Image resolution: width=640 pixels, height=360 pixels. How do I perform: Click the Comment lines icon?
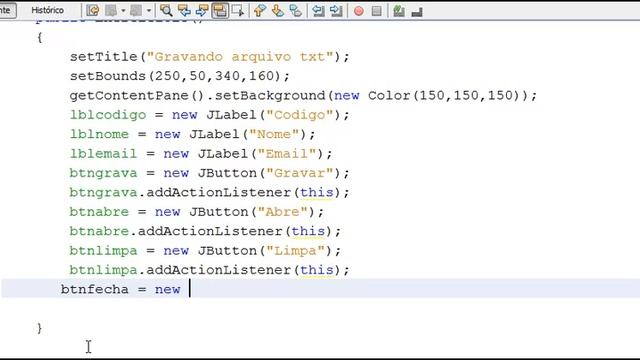[x=399, y=11]
